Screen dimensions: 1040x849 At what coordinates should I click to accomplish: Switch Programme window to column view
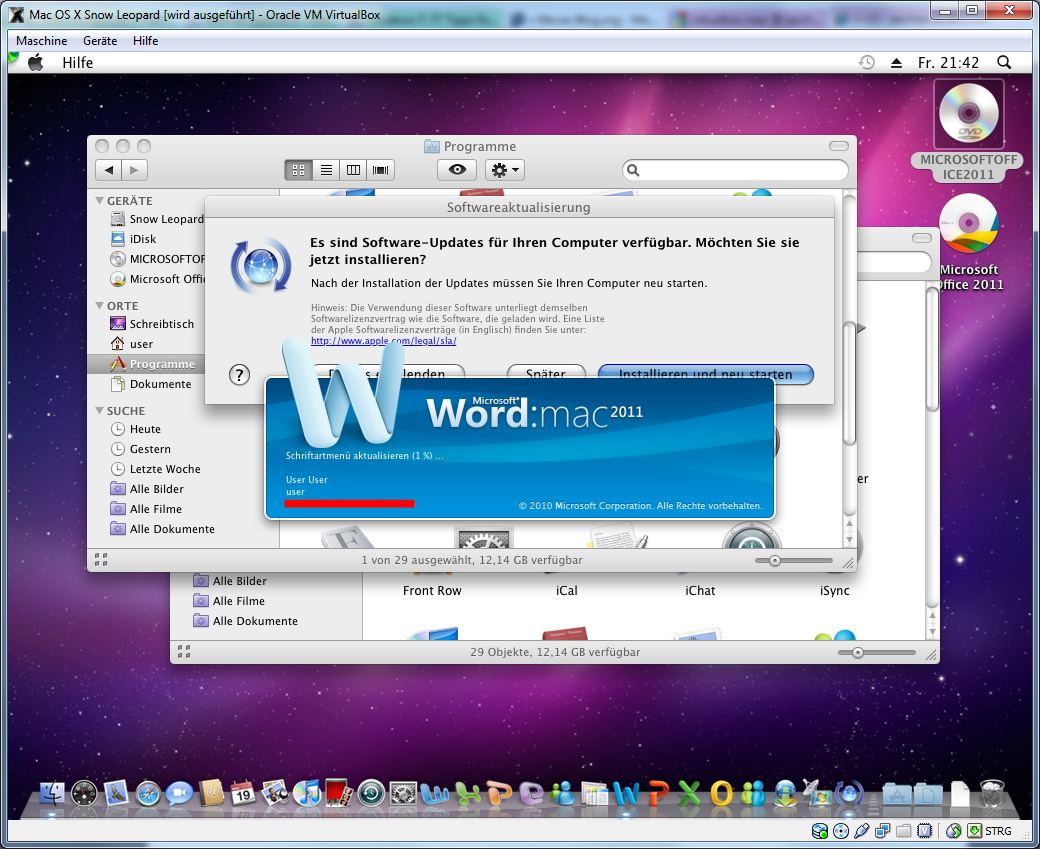click(x=354, y=170)
